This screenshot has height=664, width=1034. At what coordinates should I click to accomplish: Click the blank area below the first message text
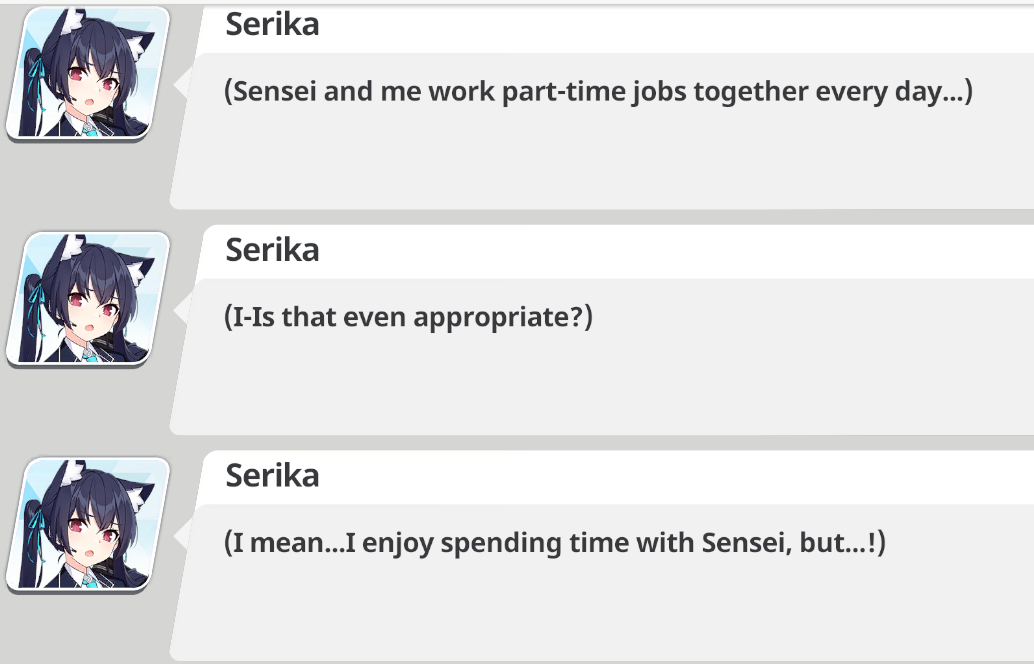(600, 160)
